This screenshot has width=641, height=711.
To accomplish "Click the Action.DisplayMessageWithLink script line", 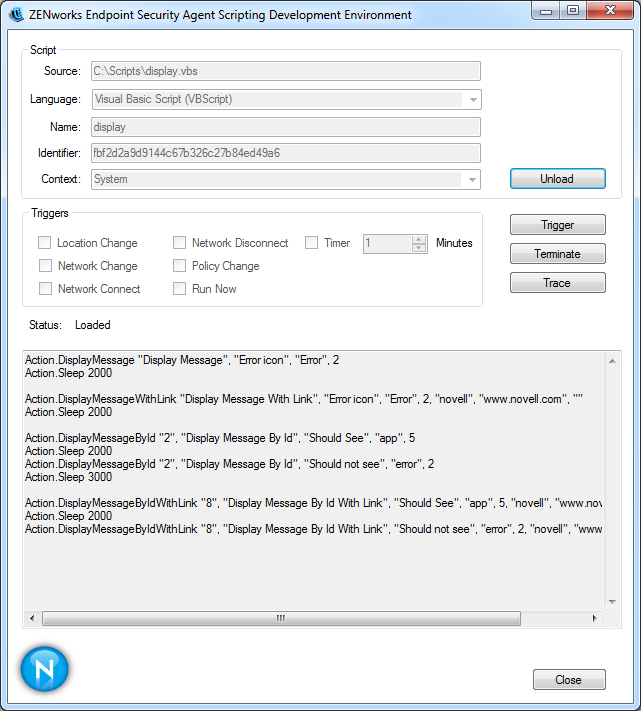I will 304,399.
